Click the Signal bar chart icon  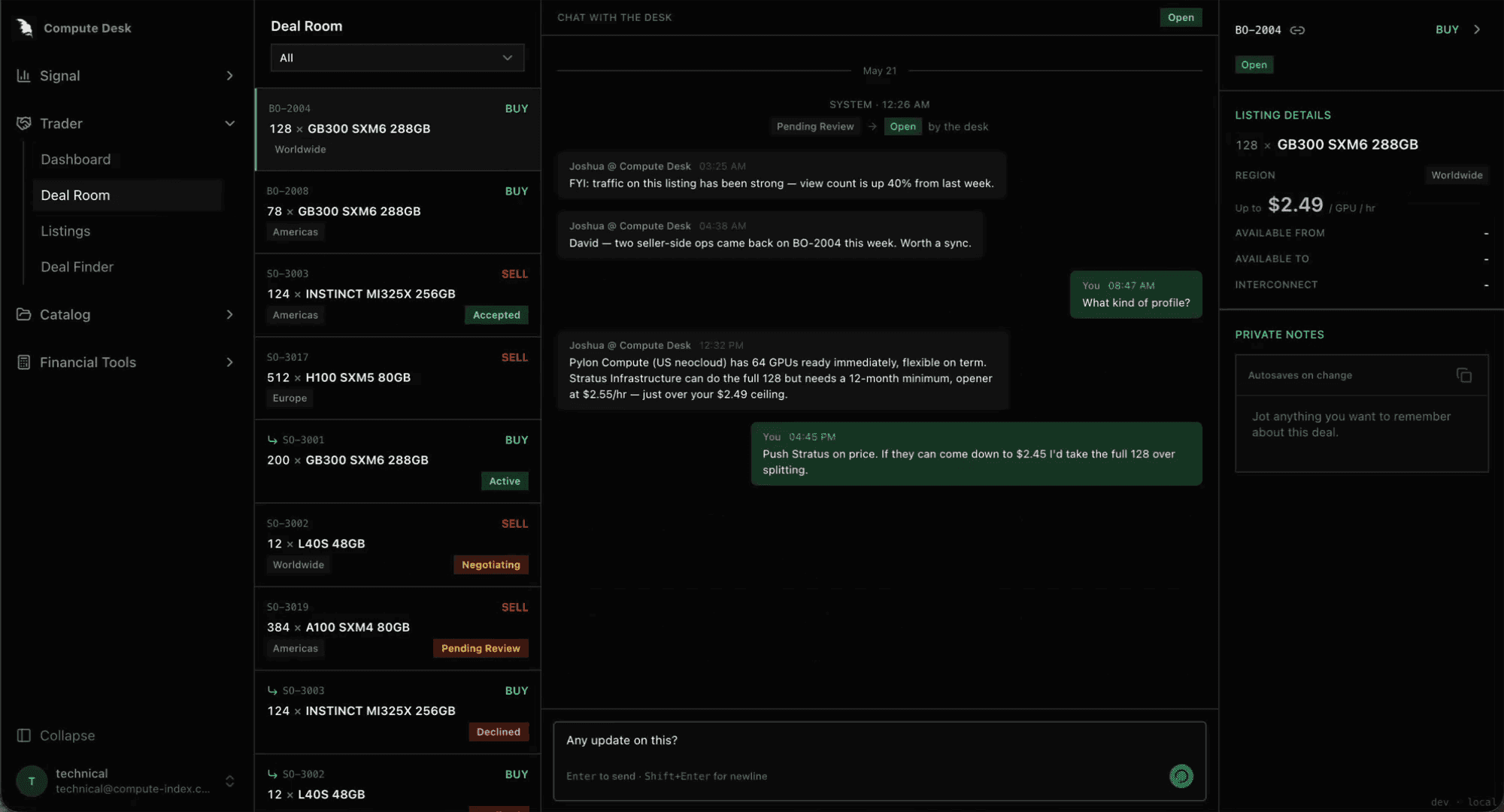[x=23, y=76]
